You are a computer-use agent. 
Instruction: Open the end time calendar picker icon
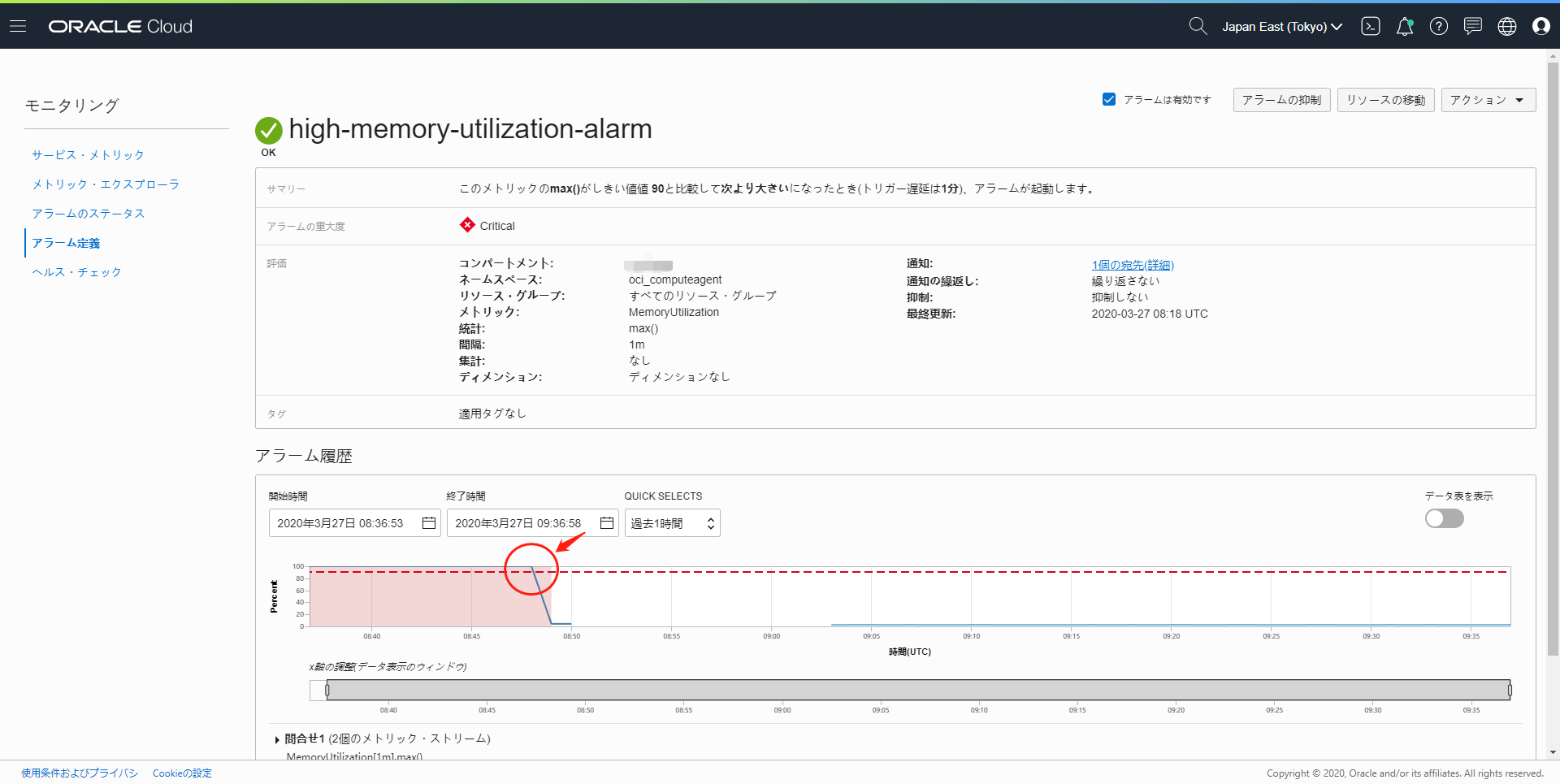[x=607, y=523]
